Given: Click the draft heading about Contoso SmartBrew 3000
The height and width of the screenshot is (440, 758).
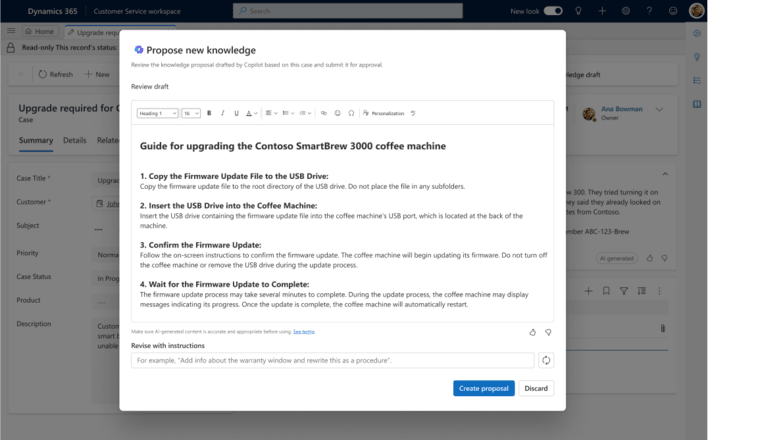Looking at the screenshot, I should coord(293,146).
